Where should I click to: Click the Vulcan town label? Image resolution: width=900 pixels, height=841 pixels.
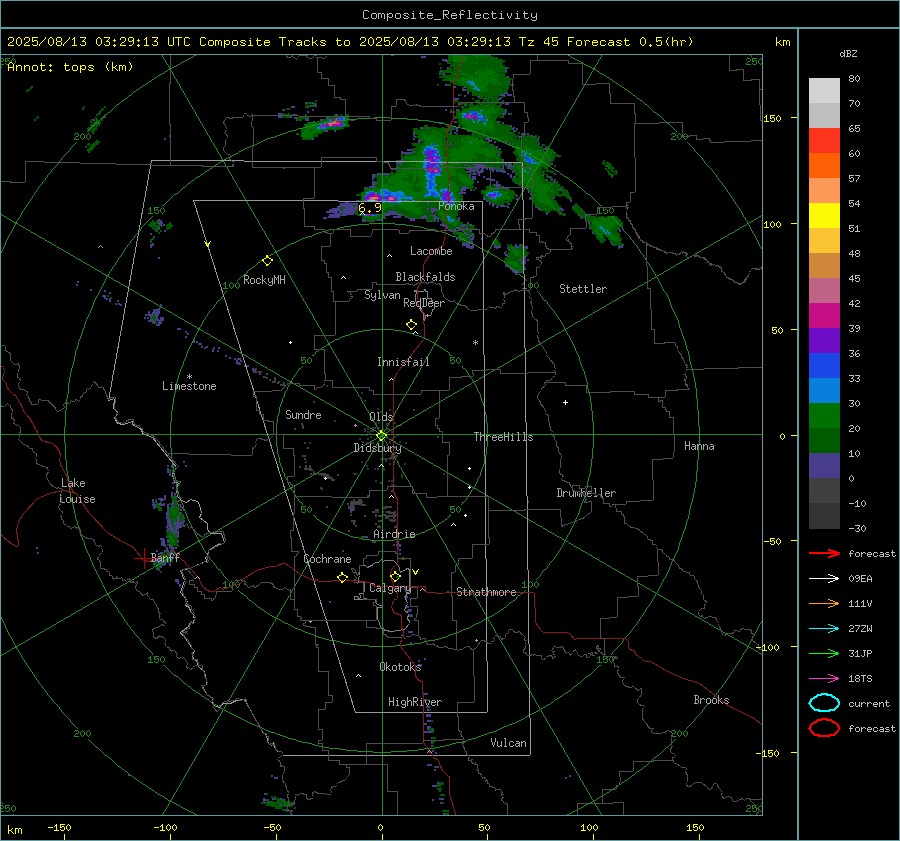[x=508, y=743]
